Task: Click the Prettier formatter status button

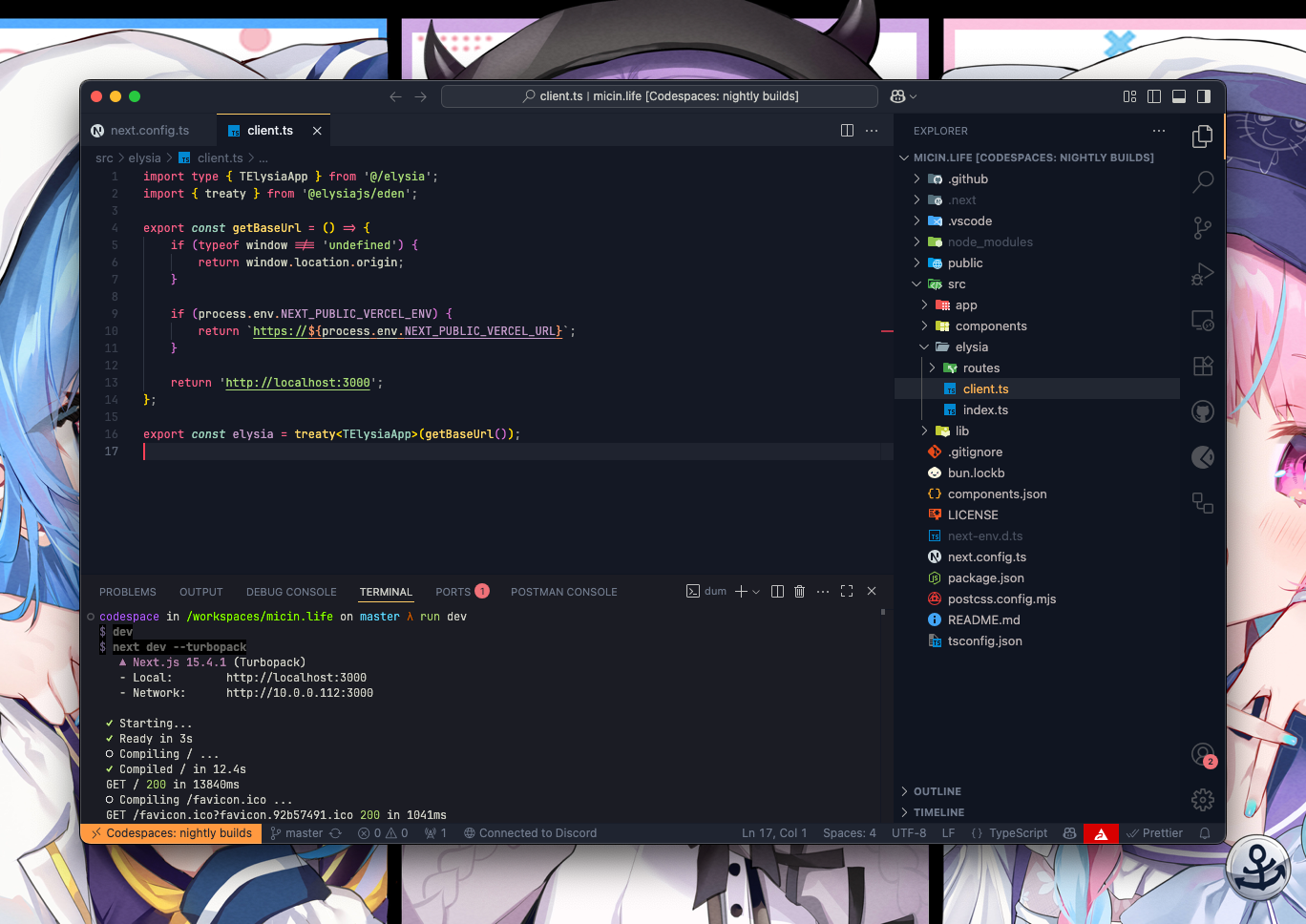Action: [1154, 833]
